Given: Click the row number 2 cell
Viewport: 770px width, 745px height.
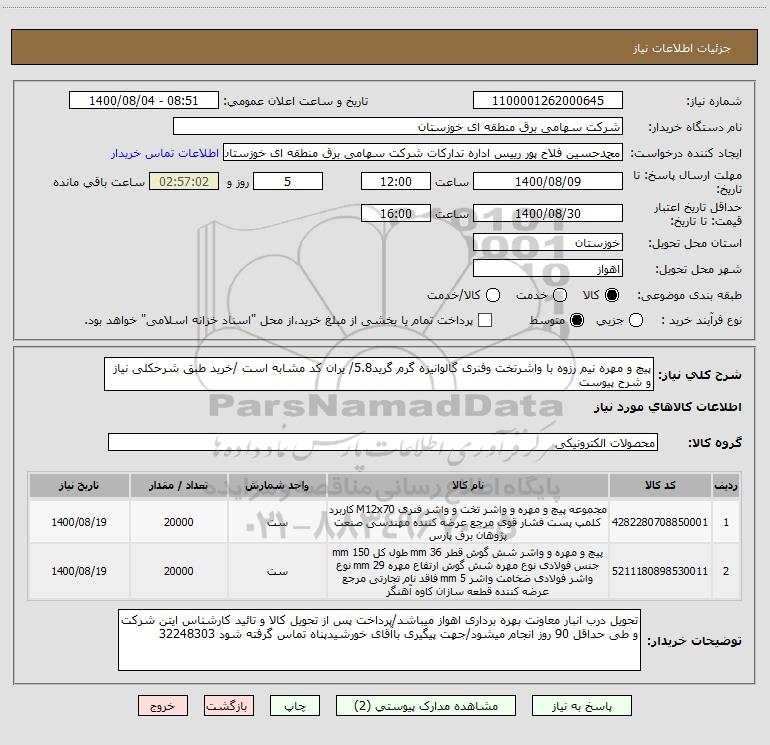Looking at the screenshot, I should coord(726,571).
